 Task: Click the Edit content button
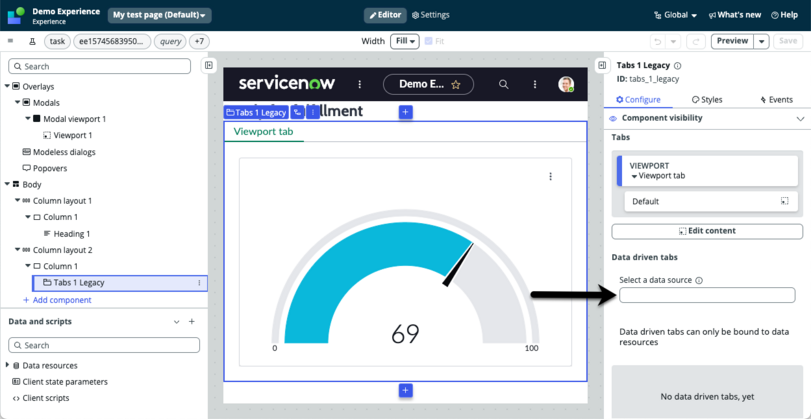(x=707, y=231)
